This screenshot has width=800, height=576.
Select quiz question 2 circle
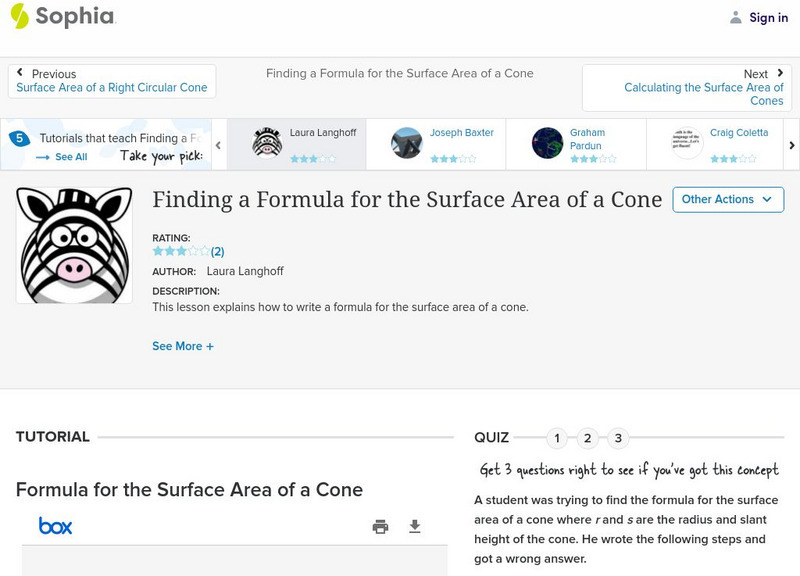pyautogui.click(x=588, y=438)
